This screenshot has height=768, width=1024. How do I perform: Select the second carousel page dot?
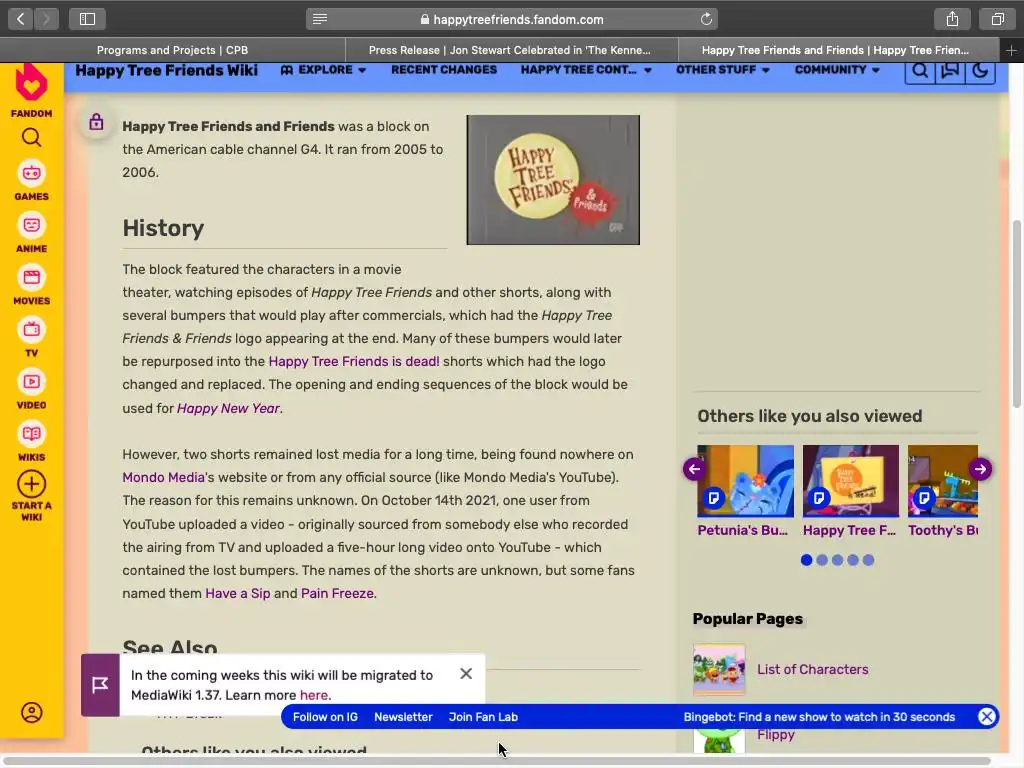(x=822, y=560)
